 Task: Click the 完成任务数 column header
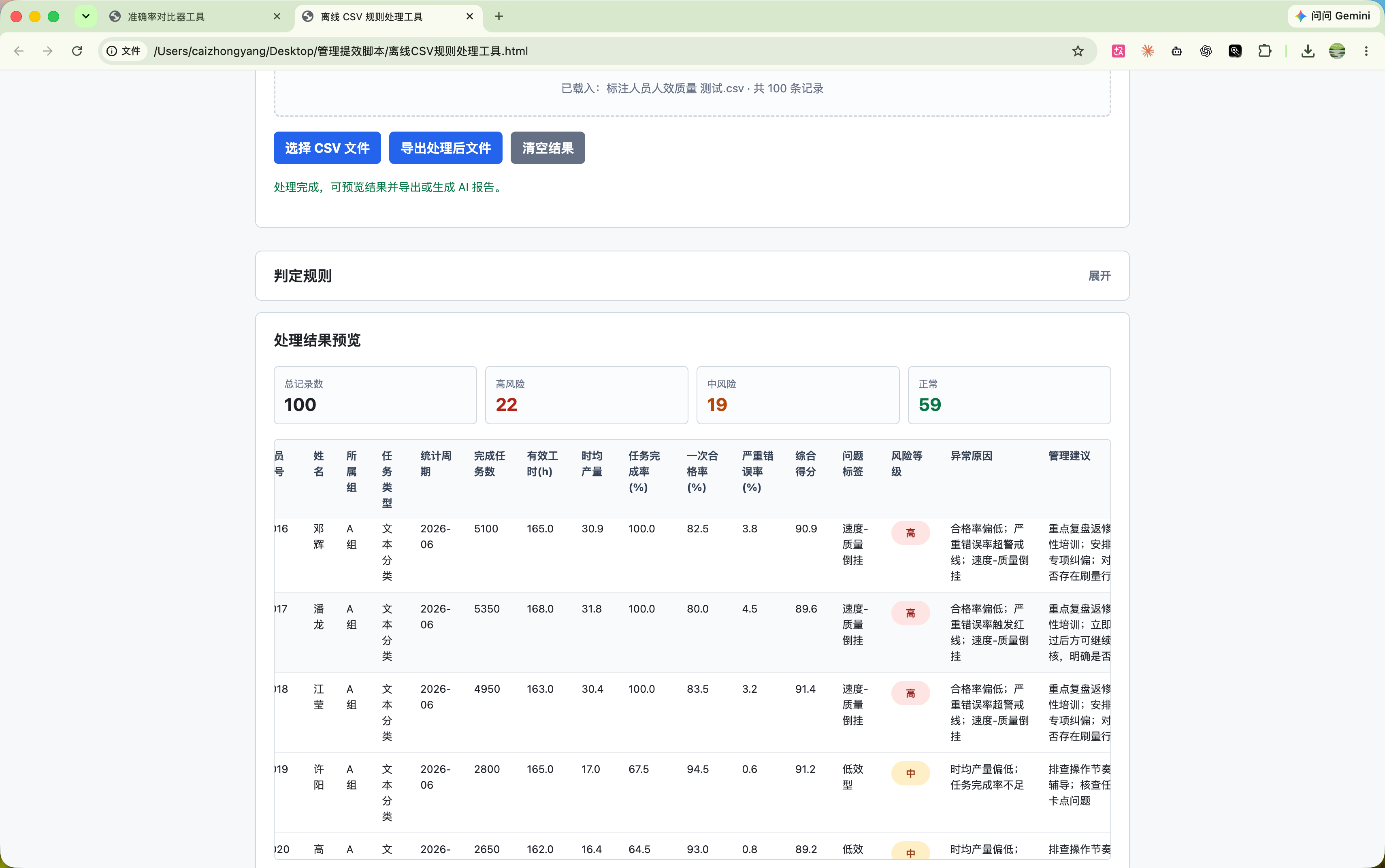(489, 463)
